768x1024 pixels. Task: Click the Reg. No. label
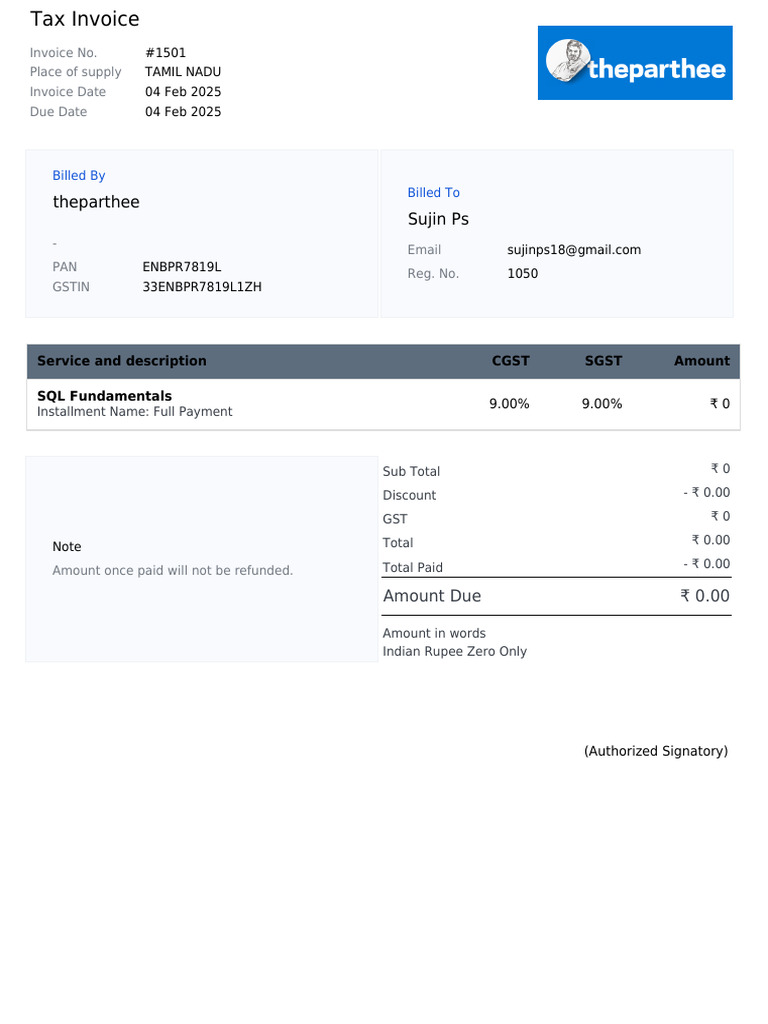point(434,274)
